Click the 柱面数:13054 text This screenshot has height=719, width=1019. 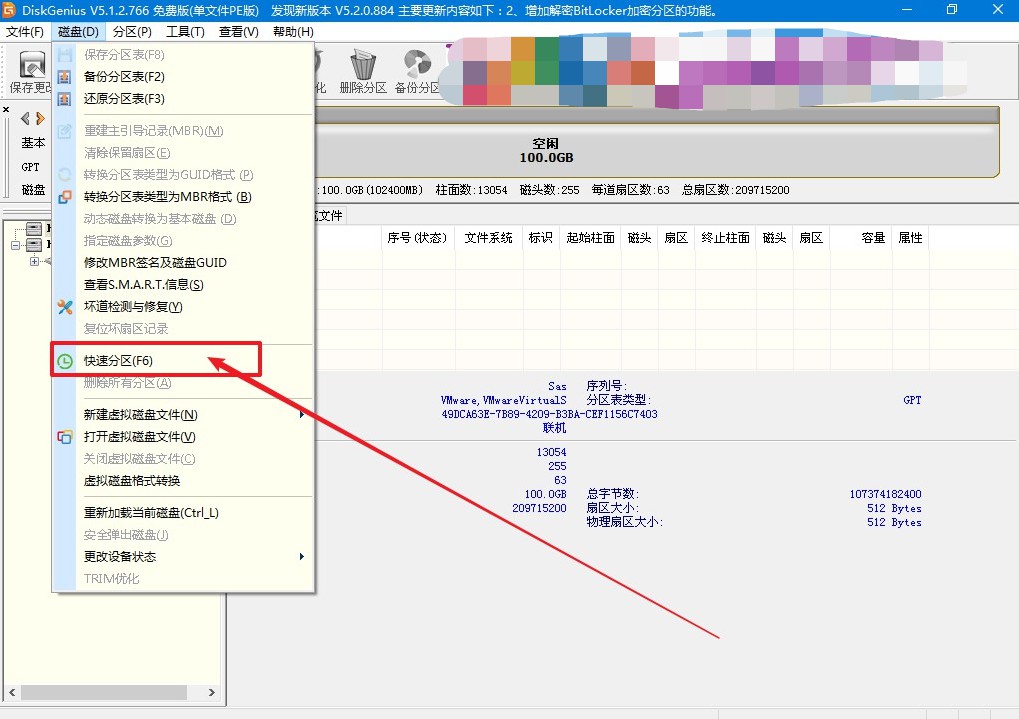(471, 190)
